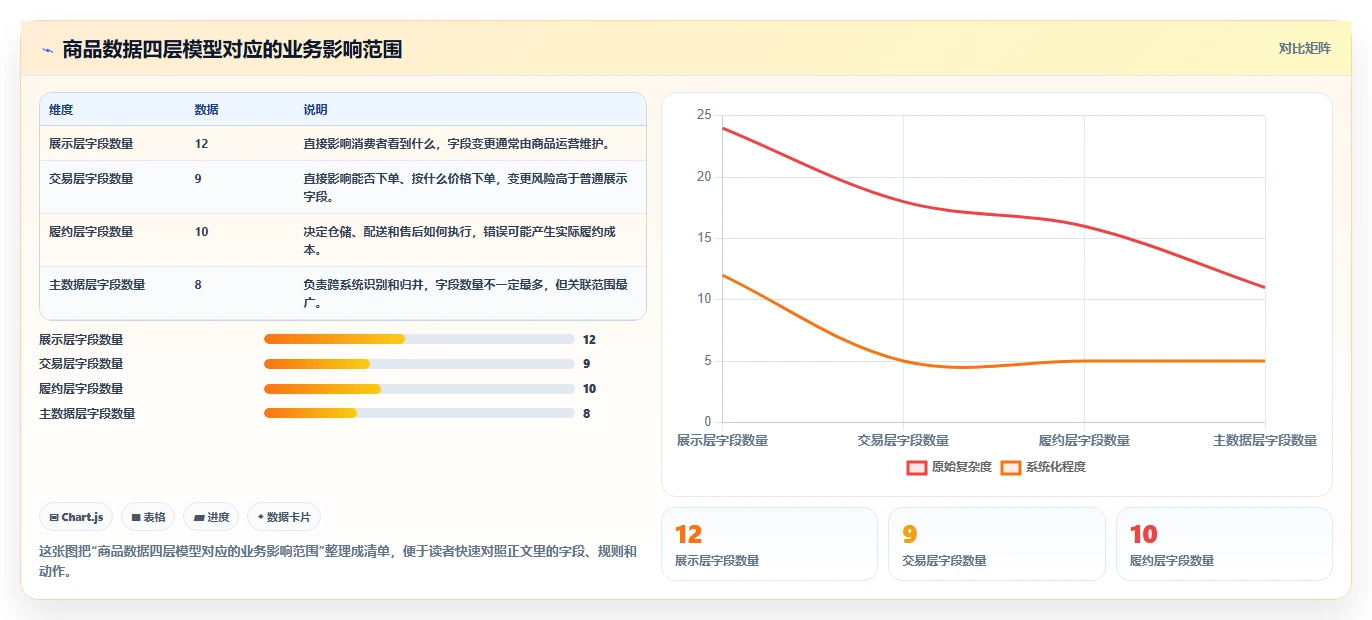Open the data card showing 12
The height and width of the screenshot is (620, 1372).
(769, 544)
